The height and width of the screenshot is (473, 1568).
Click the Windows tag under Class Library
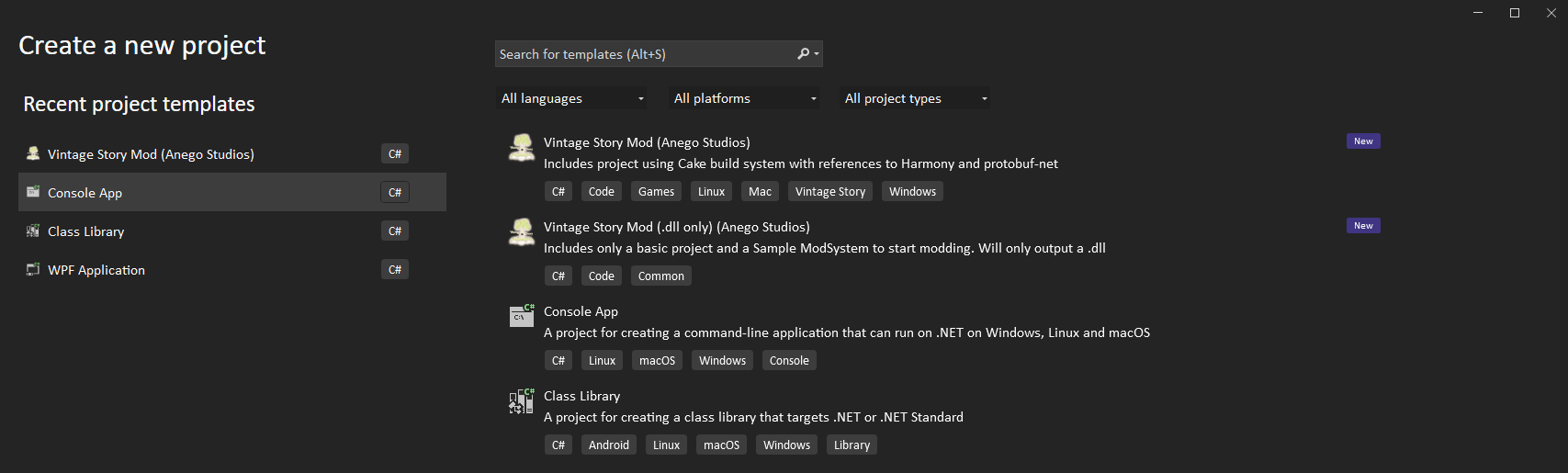click(x=786, y=445)
